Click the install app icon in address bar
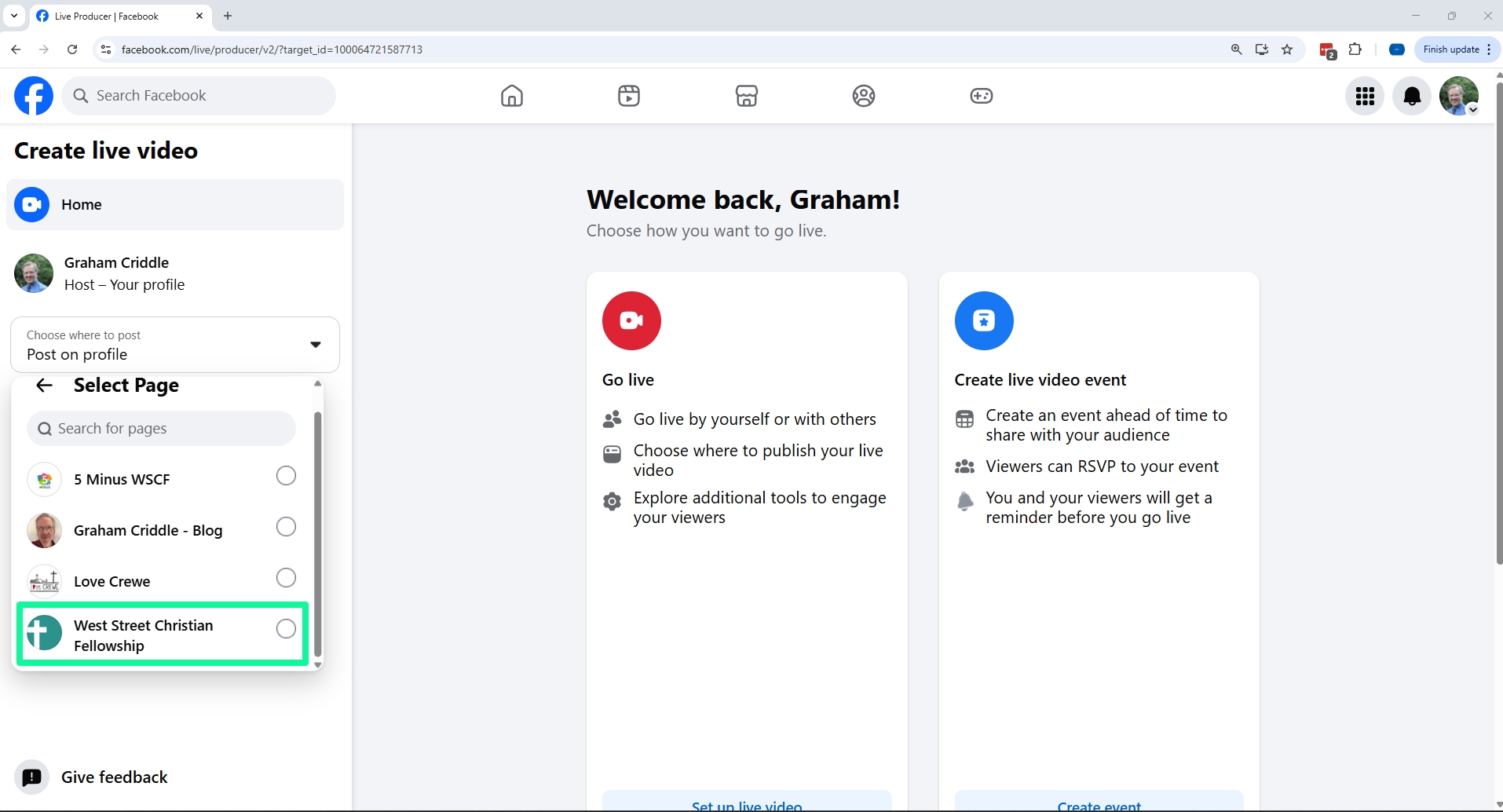Viewport: 1503px width, 812px height. click(x=1262, y=49)
